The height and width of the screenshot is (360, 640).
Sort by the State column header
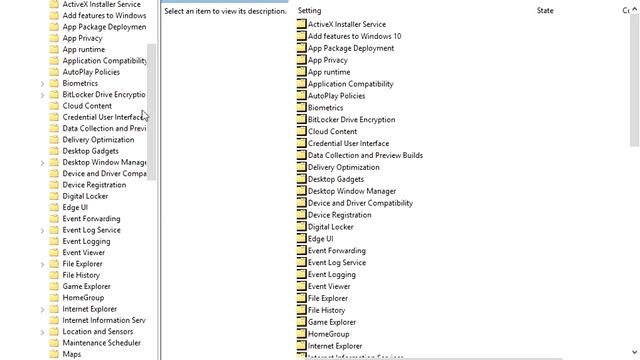pyautogui.click(x=545, y=11)
